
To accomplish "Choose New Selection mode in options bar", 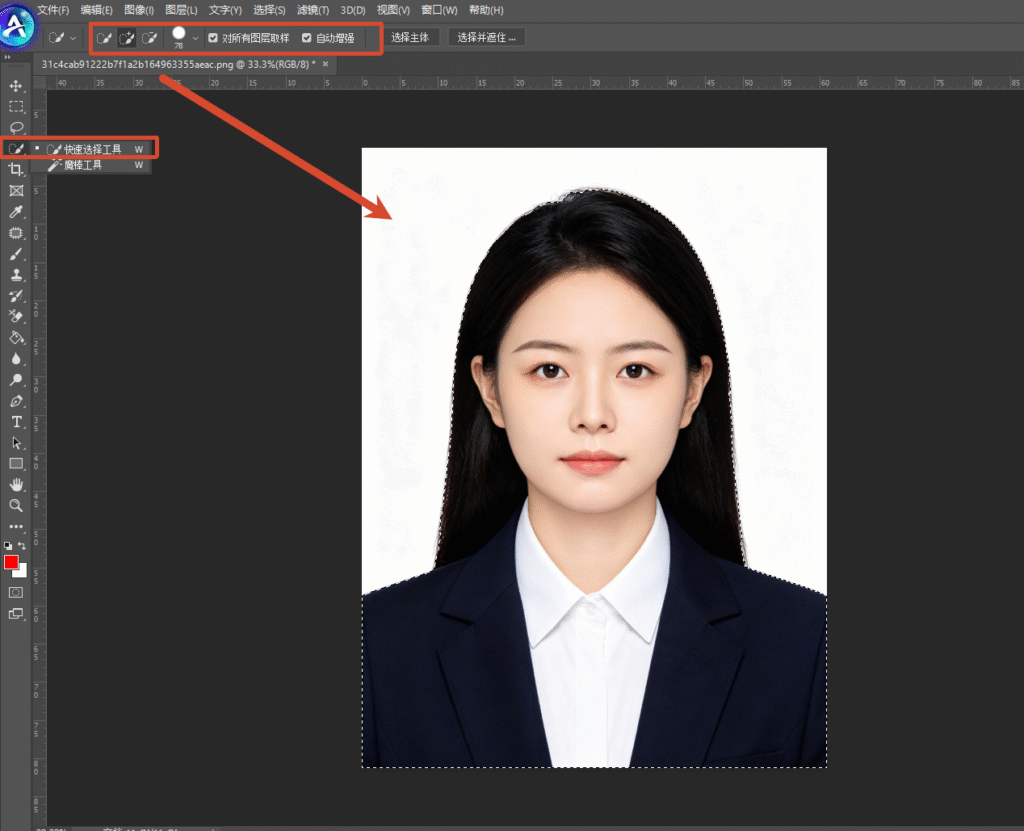I will pyautogui.click(x=104, y=38).
